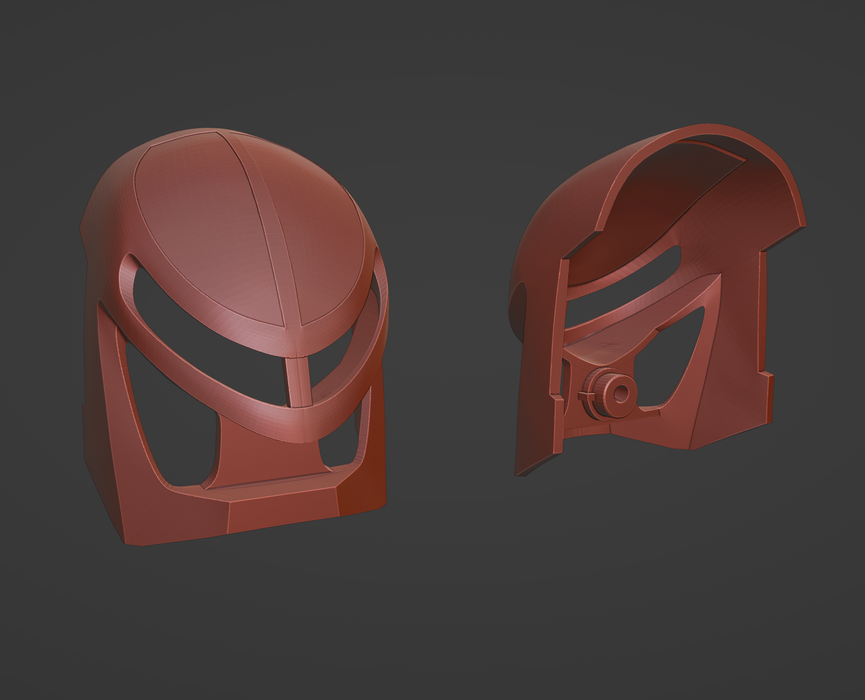Click the vertical center ridge on left mask forehead

tap(268, 230)
